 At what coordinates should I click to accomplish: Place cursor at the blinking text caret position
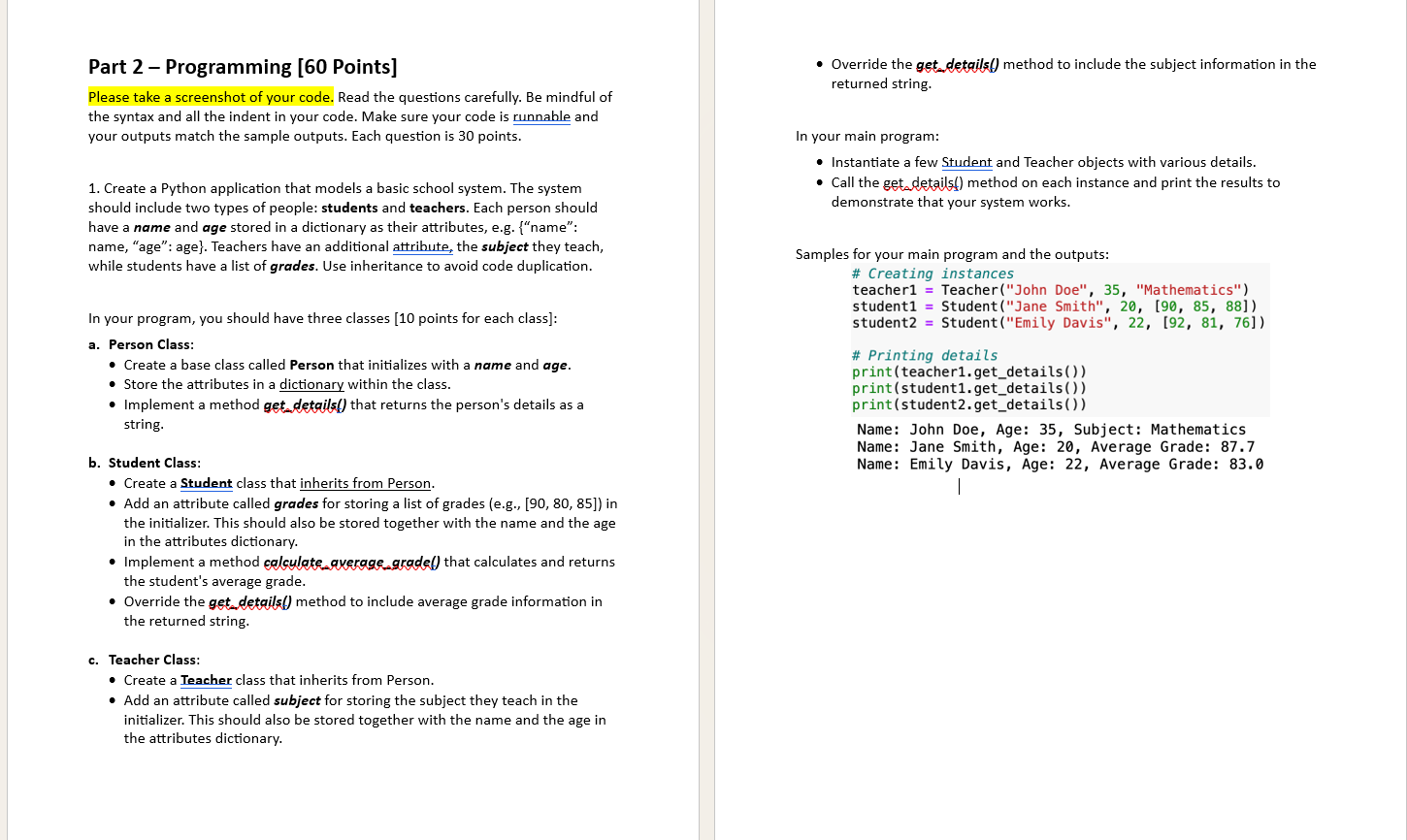click(x=959, y=485)
